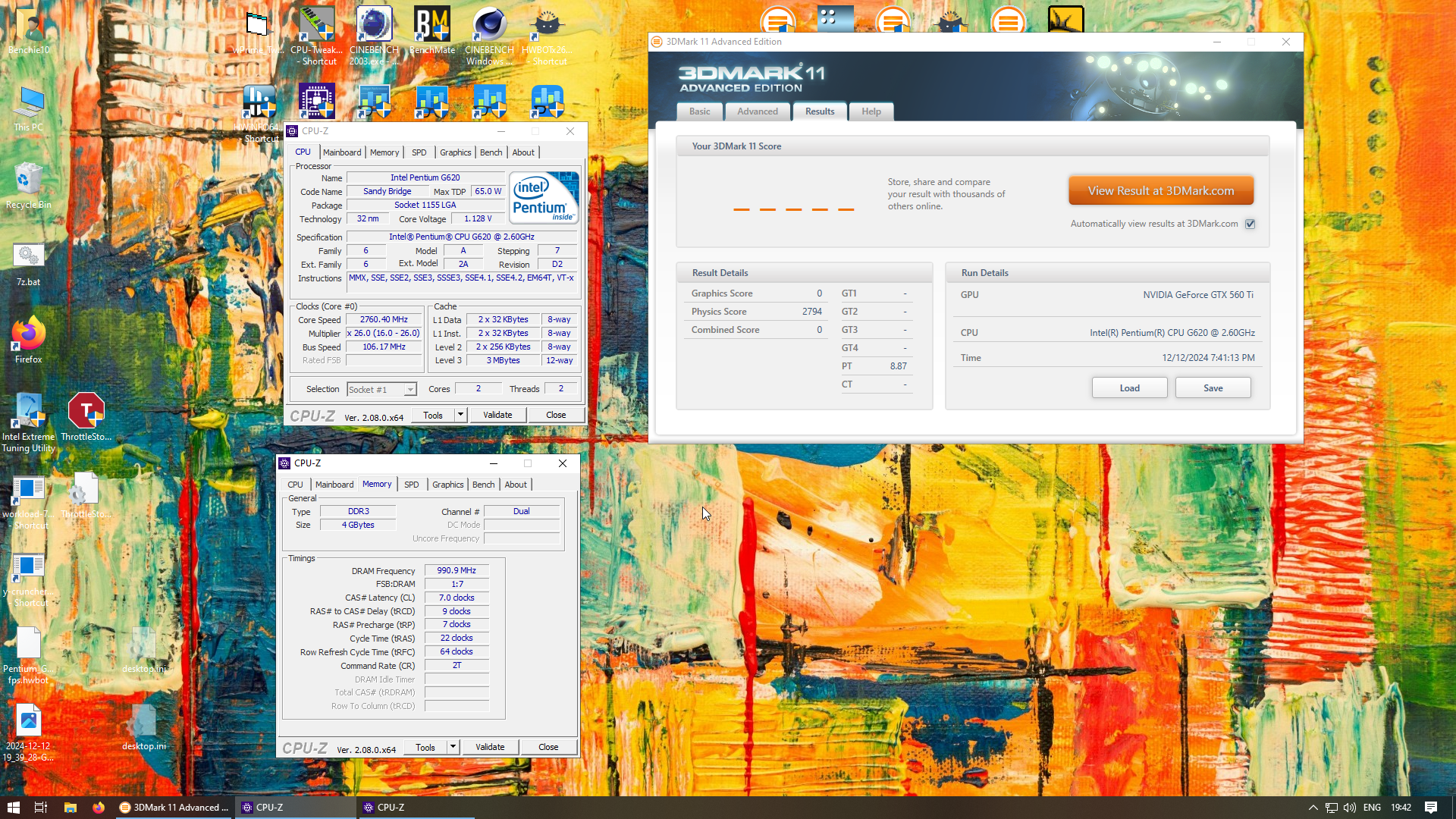
Task: Click the Intel Pentium G620 name field
Action: pos(425,177)
